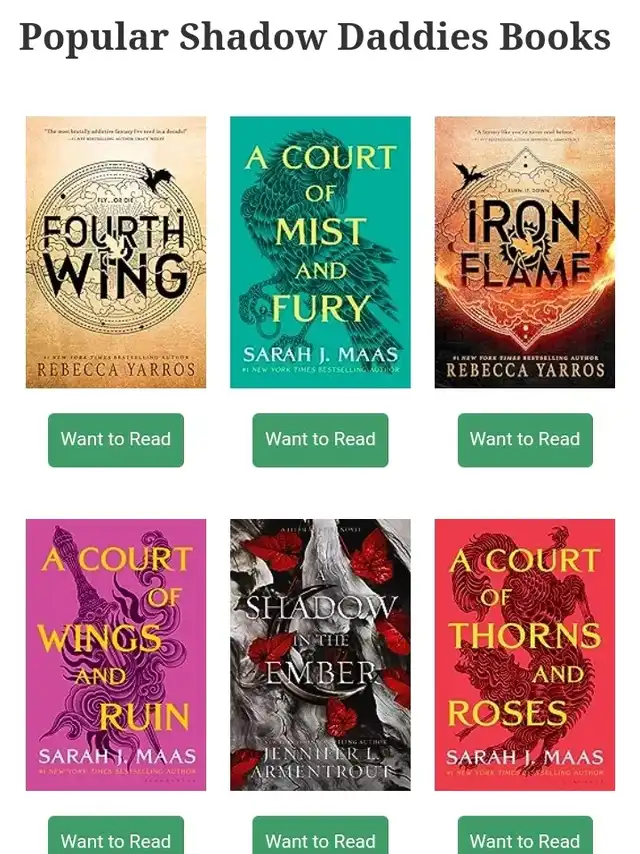Image resolution: width=640 pixels, height=854 pixels.
Task: Click the black dragon on Iron Flame cover
Action: pos(470,174)
